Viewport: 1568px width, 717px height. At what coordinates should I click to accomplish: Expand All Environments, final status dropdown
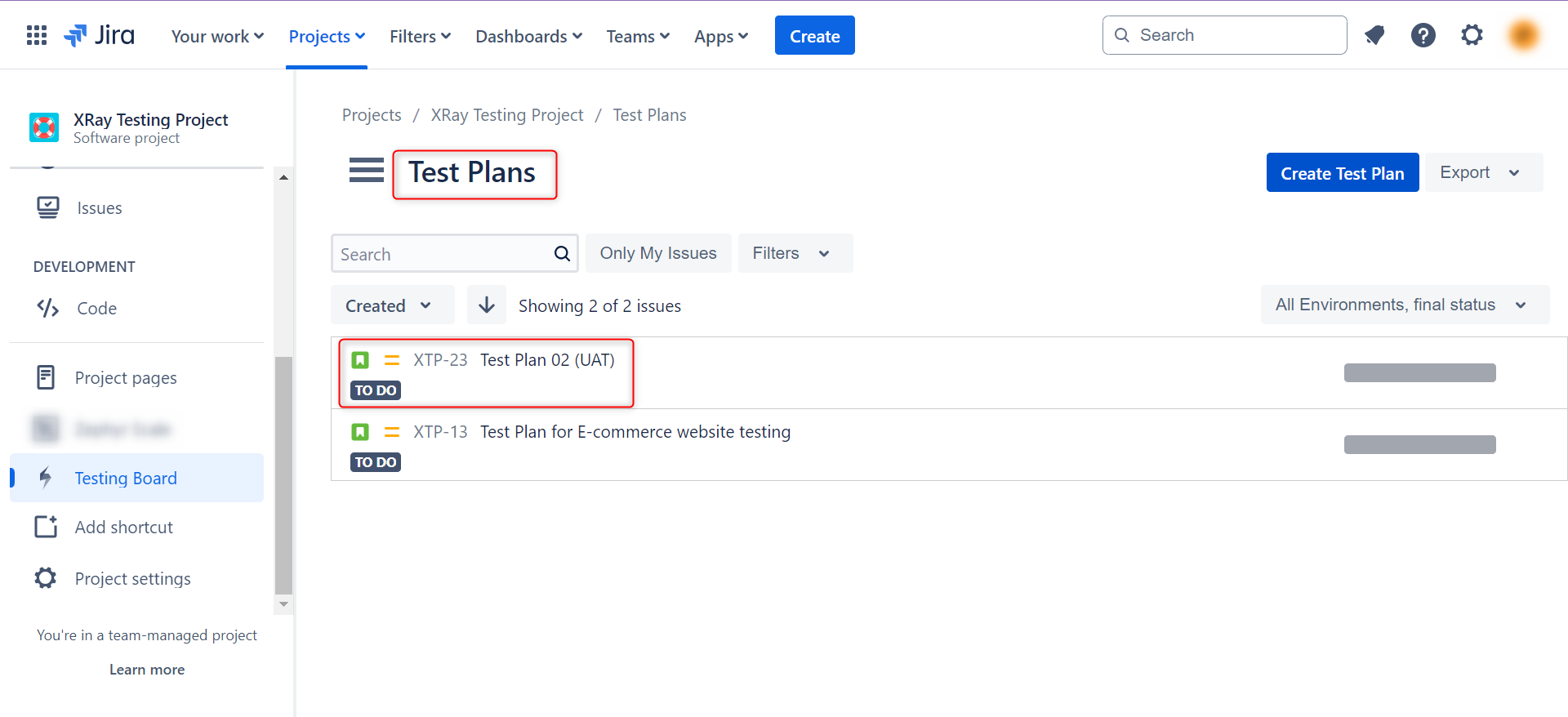[1404, 305]
